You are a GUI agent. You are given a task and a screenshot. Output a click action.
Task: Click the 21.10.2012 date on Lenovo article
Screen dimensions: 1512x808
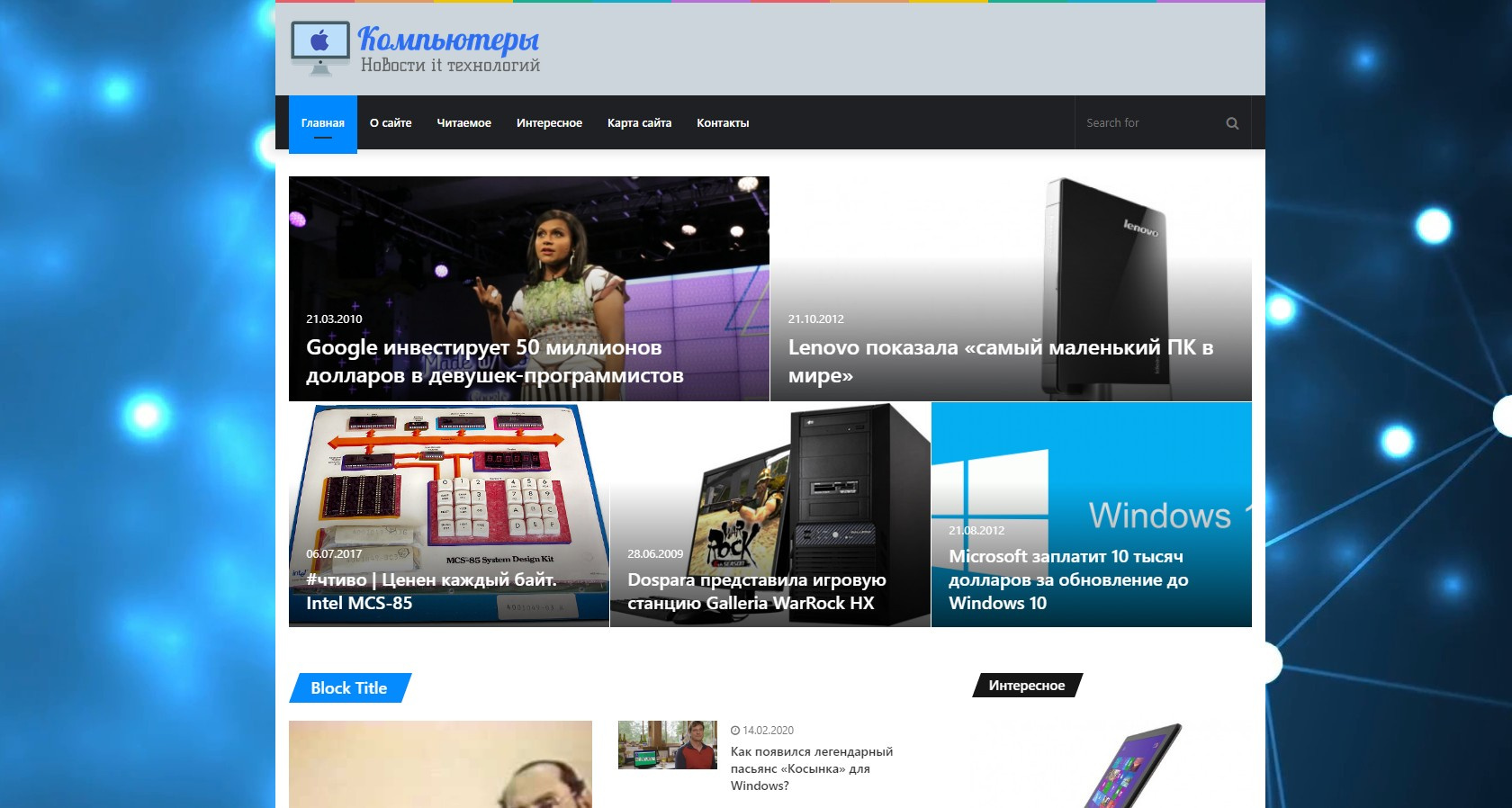(x=816, y=319)
